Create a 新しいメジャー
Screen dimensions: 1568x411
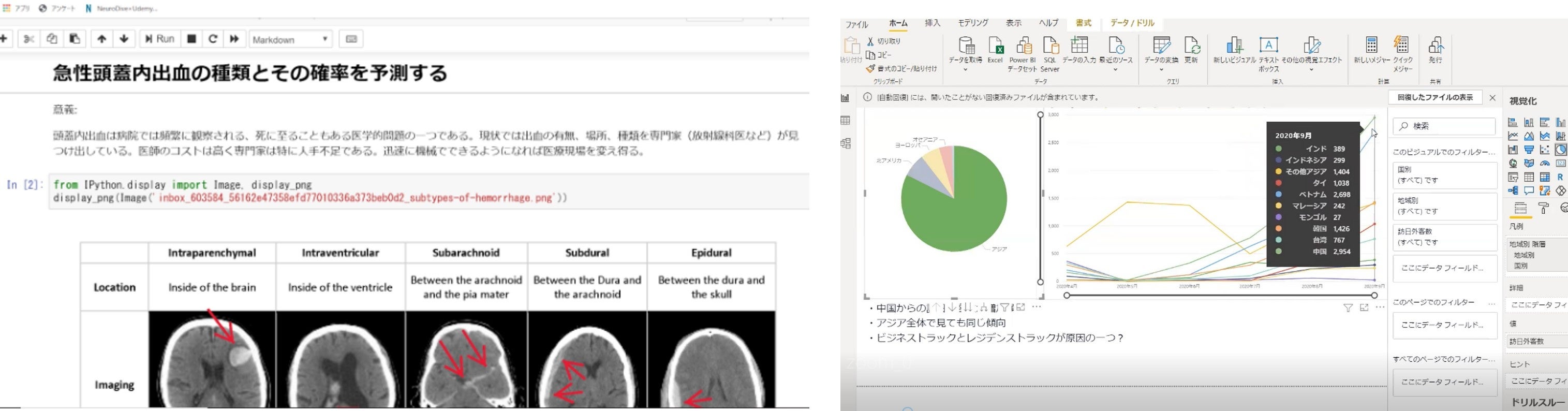coord(1372,50)
